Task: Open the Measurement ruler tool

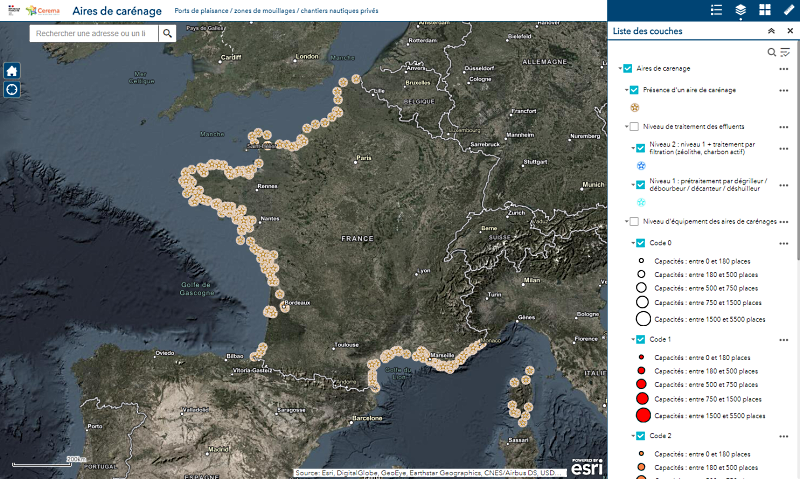Action: coord(788,10)
